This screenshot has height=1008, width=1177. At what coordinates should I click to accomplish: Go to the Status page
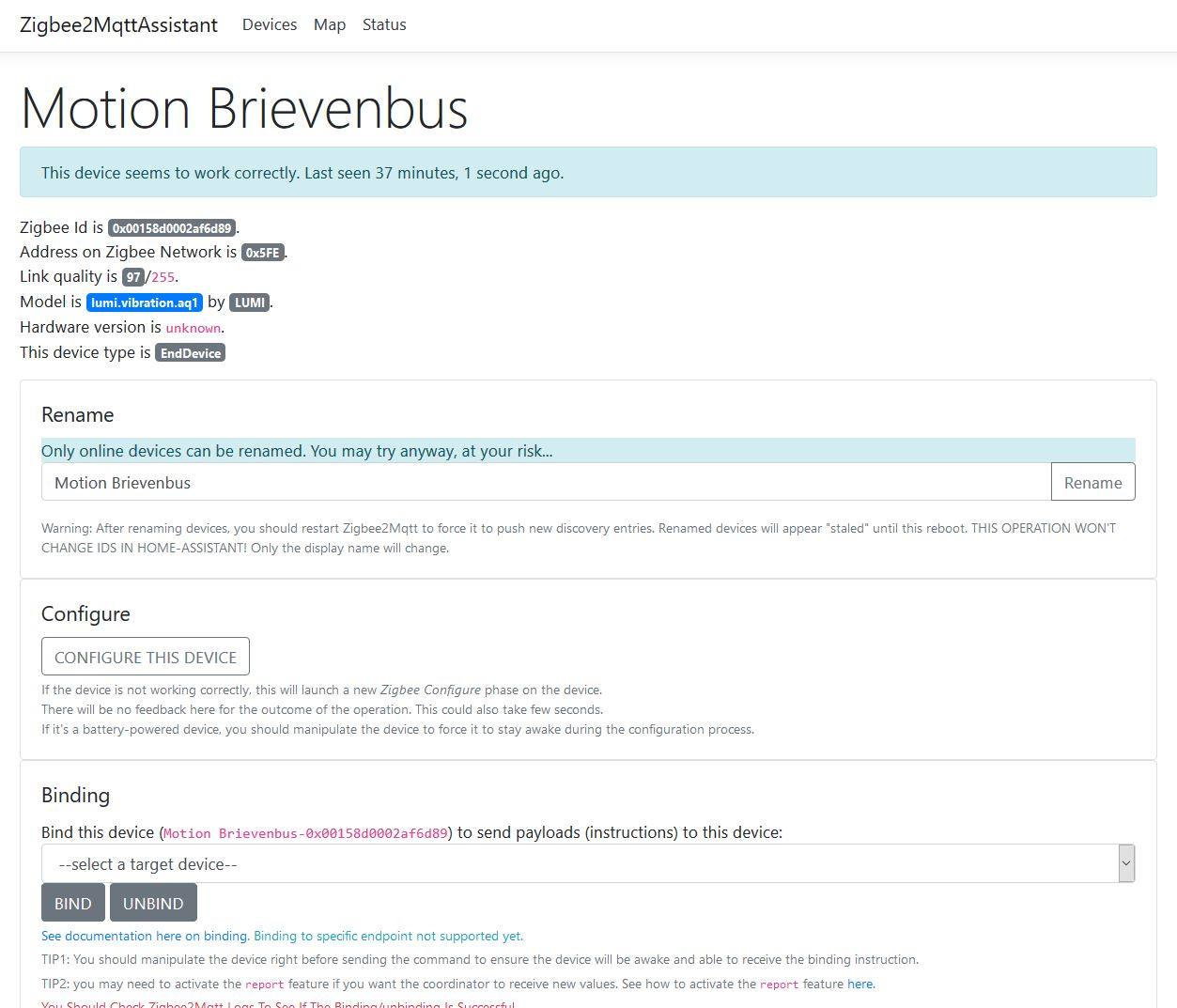tap(384, 24)
